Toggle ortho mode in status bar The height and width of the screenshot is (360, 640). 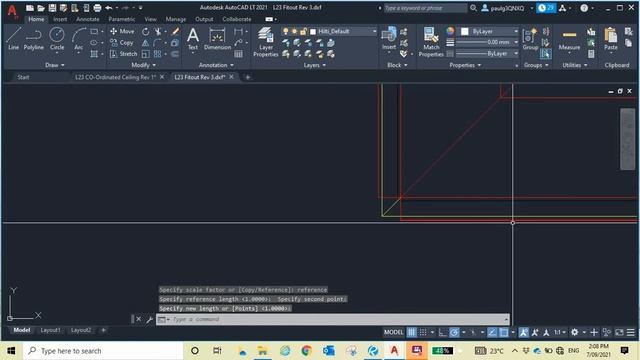(442, 332)
